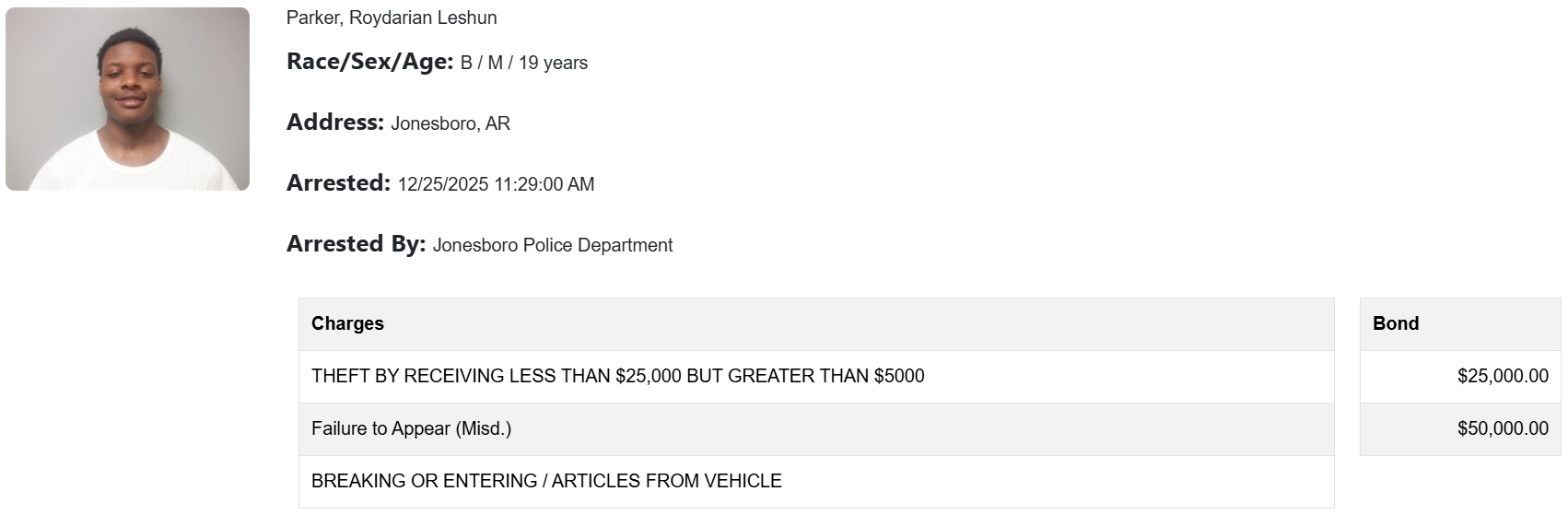Viewport: 1568px width, 515px height.
Task: Click the Arrested label
Action: point(338,183)
